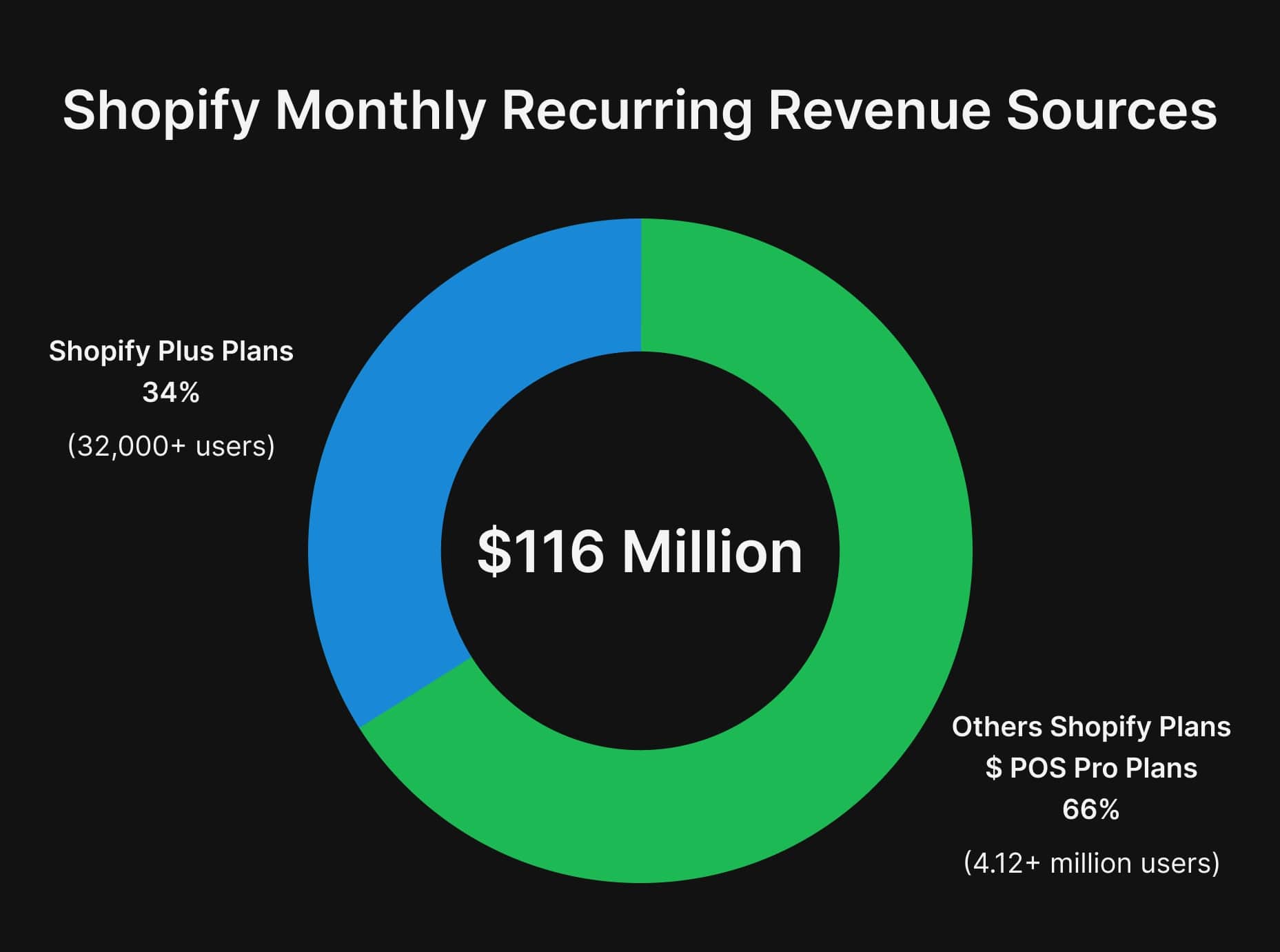Screen dimensions: 1280x952
Task: Click the '34%' percentage text
Action: pos(171,393)
